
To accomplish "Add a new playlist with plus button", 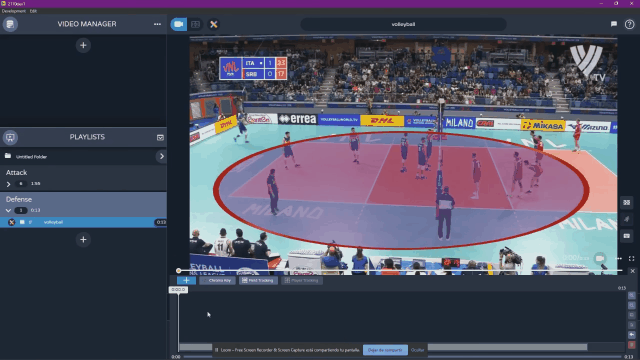I will [83, 240].
